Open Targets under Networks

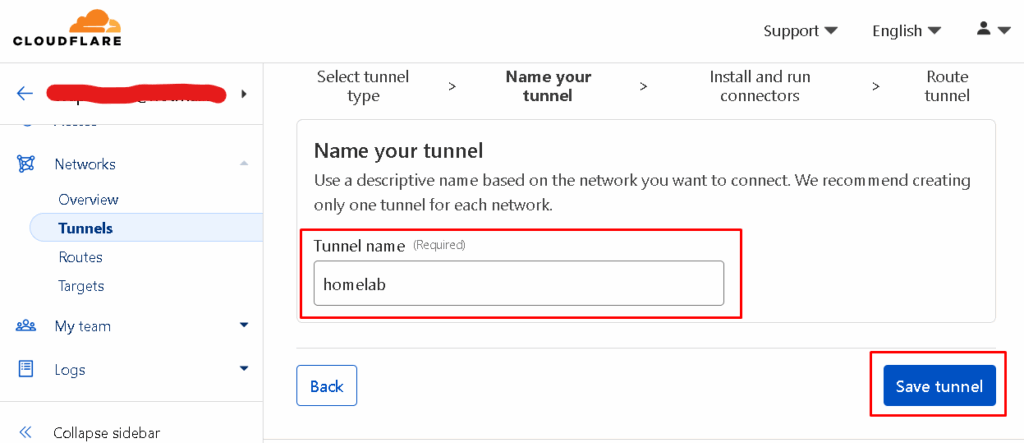[x=81, y=286]
